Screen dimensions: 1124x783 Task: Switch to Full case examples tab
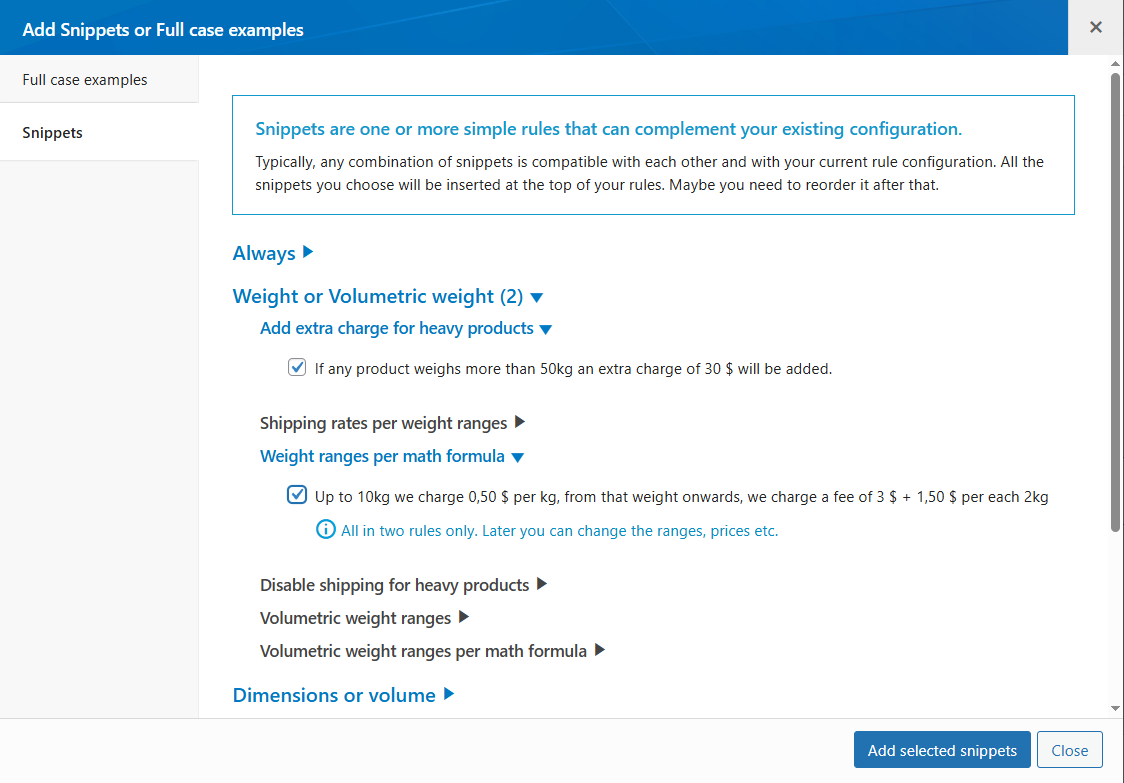tap(85, 80)
